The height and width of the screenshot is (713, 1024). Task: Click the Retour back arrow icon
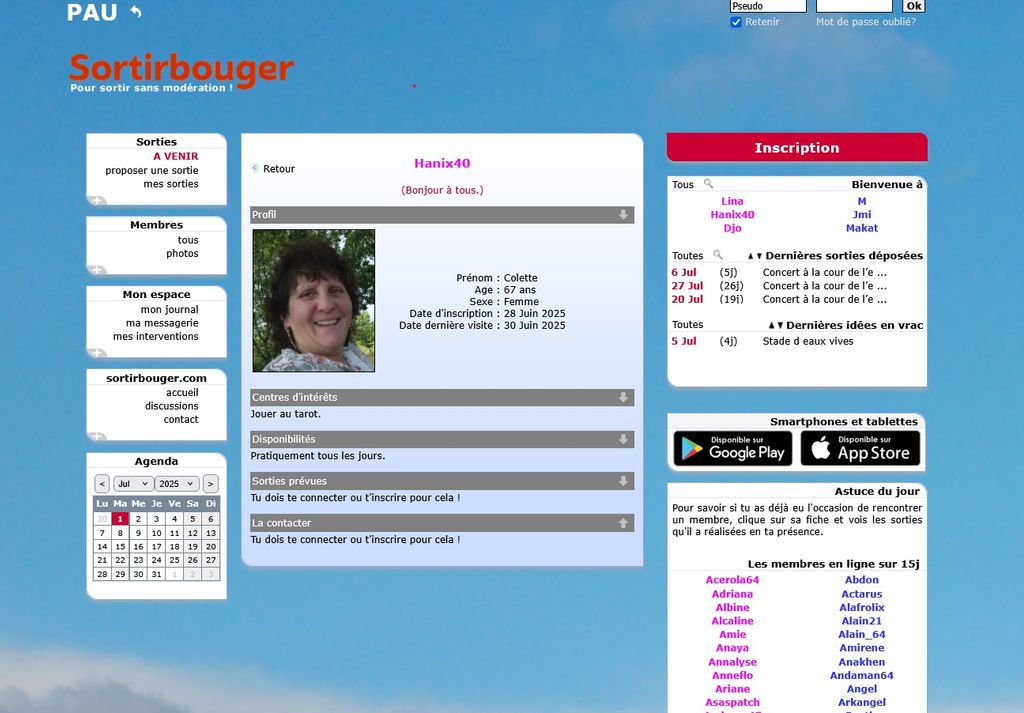tap(255, 168)
